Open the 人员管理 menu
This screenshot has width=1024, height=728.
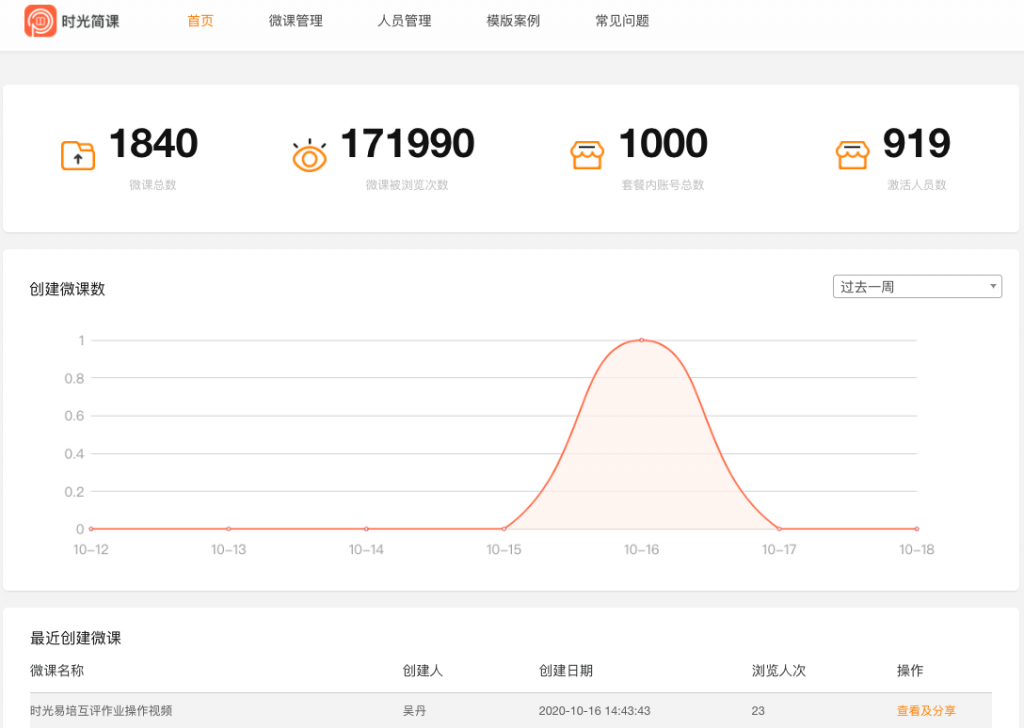coord(404,21)
